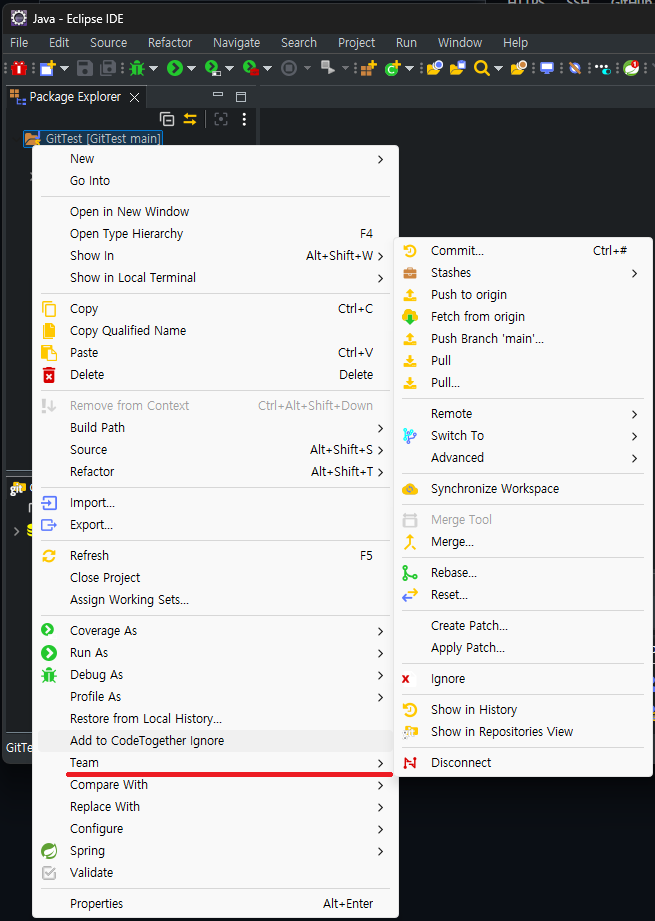
Task: Open the dropdown arrow next to New button
Action: [x=64, y=69]
